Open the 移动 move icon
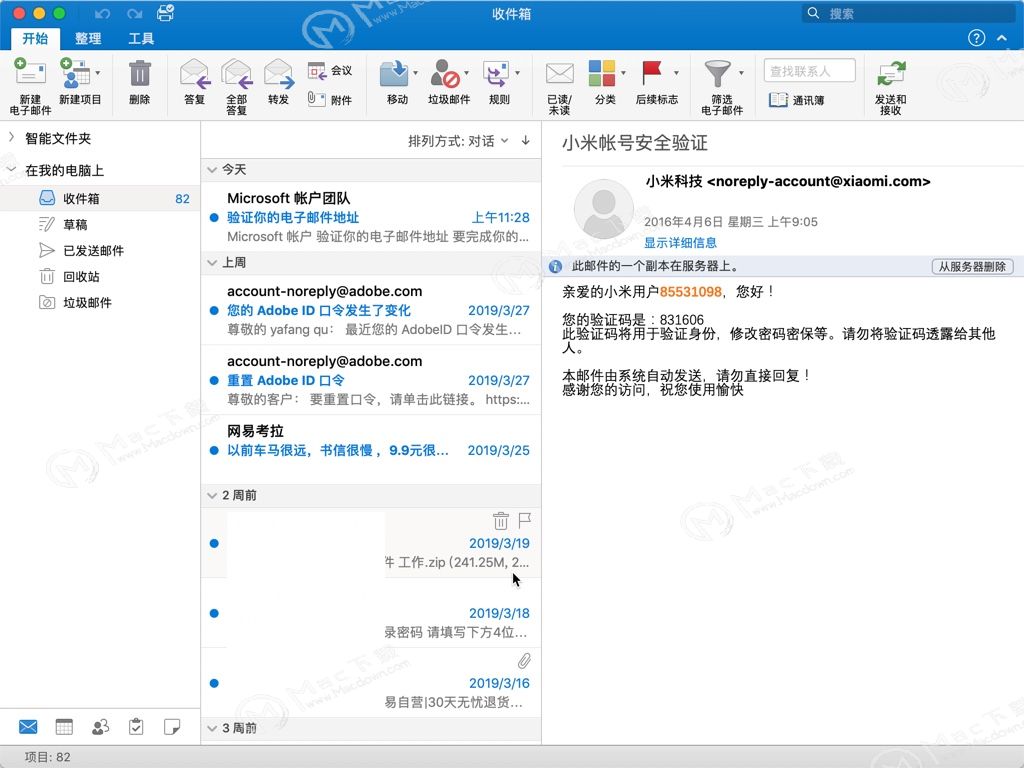This screenshot has height=768, width=1024. point(394,74)
